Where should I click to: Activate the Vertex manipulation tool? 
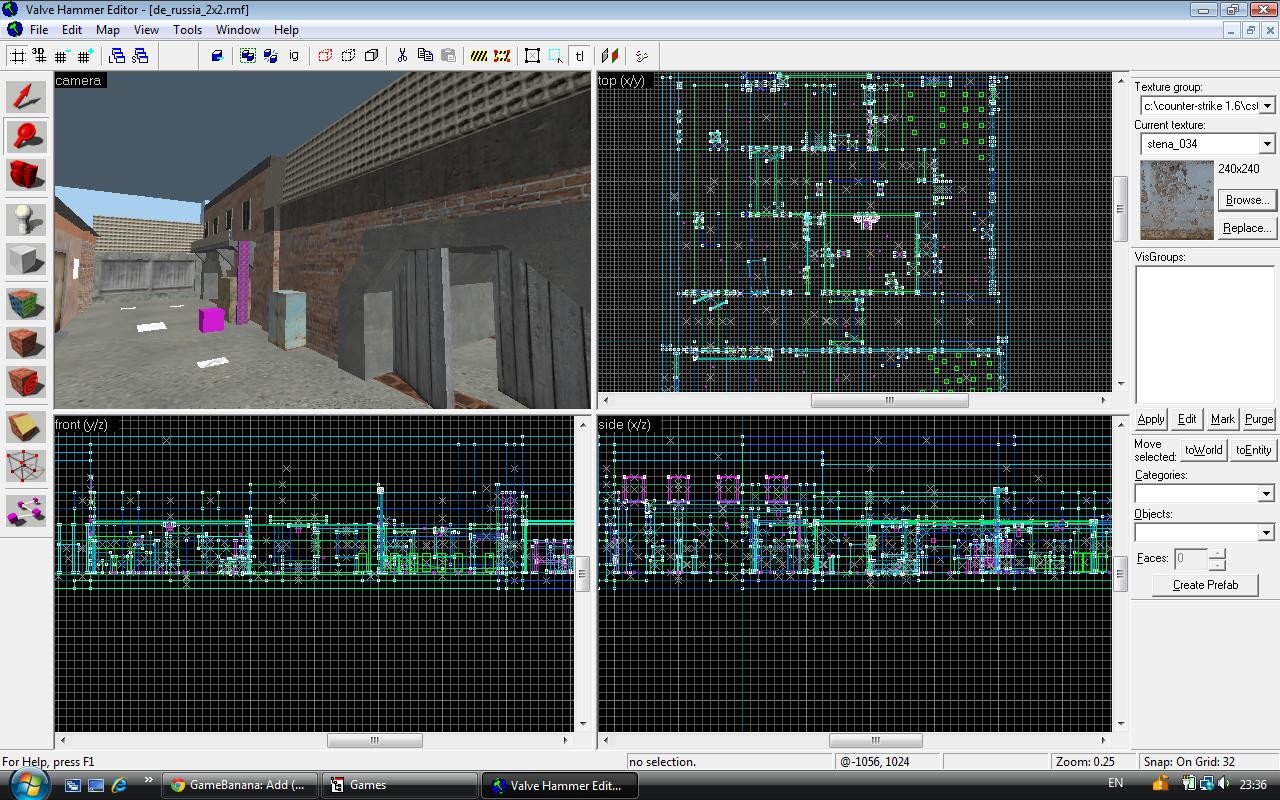(x=26, y=465)
